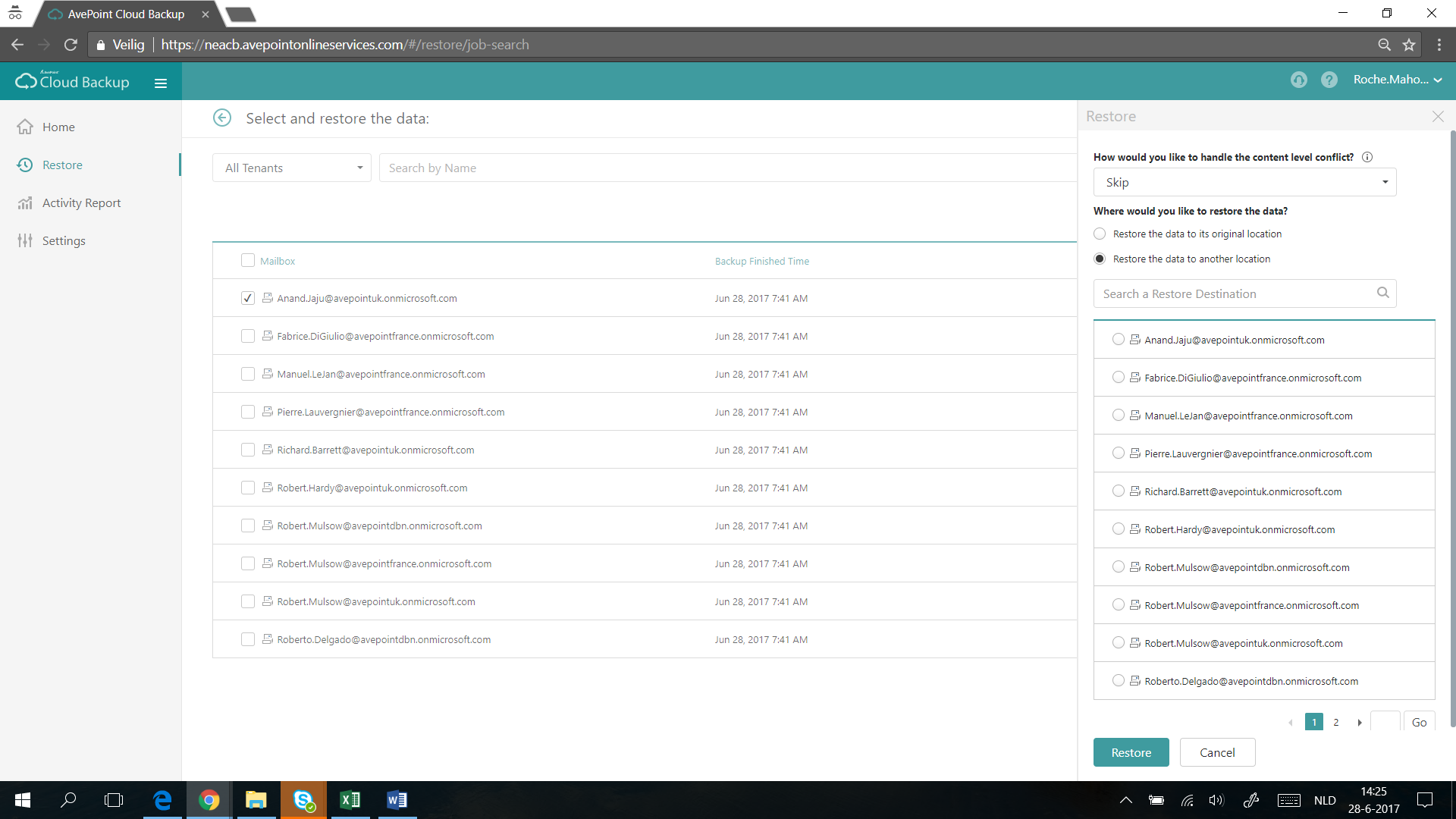Click the teal Restore button

pyautogui.click(x=1131, y=752)
